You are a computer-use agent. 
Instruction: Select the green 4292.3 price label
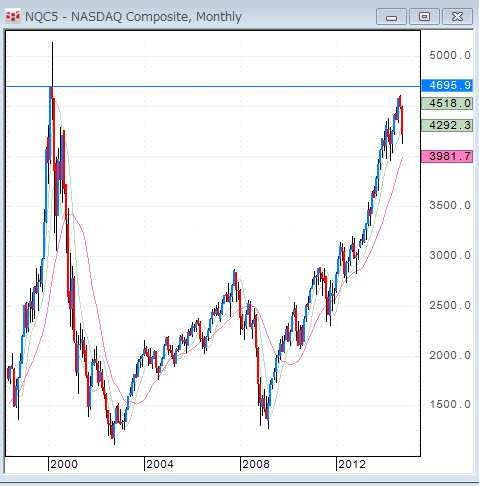tap(447, 125)
